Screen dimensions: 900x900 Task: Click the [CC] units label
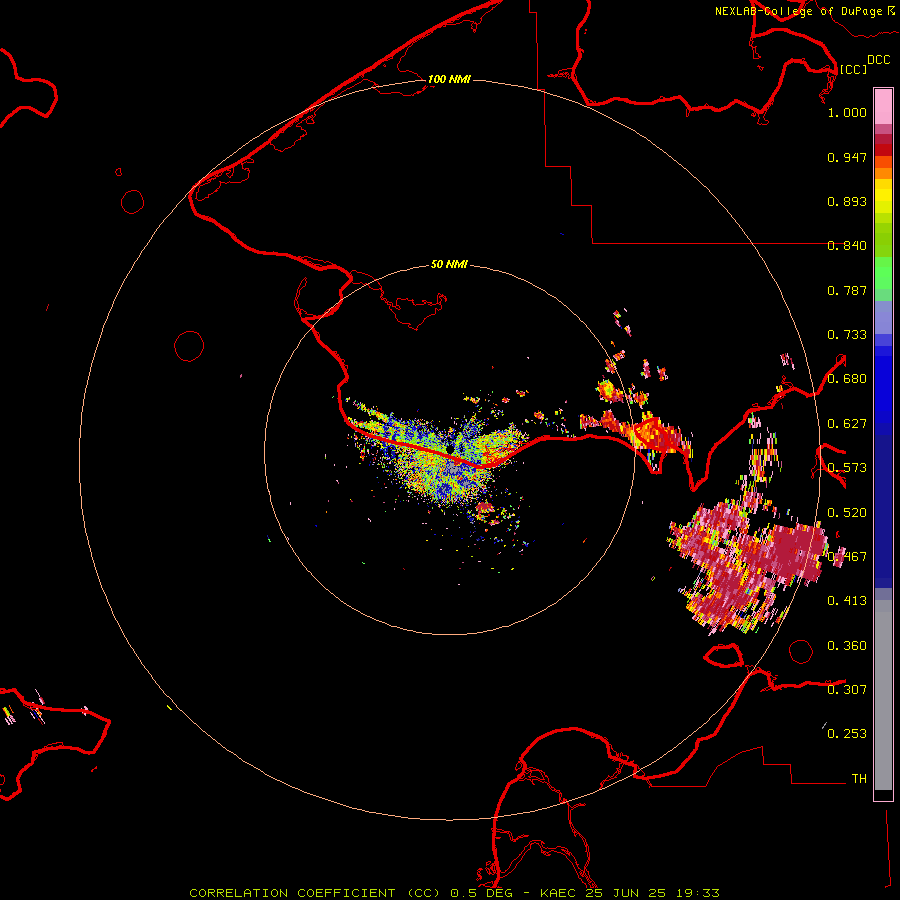pos(853,69)
